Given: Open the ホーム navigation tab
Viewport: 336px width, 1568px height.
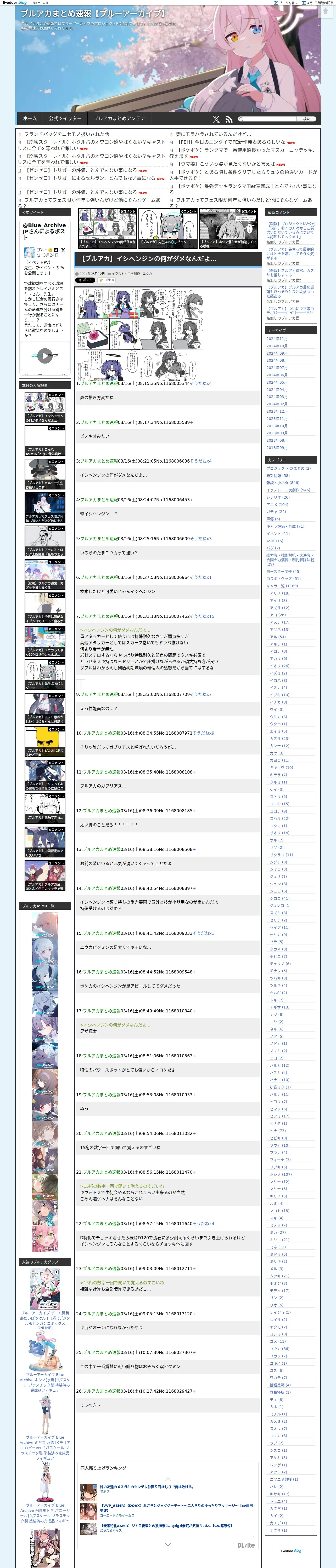Looking at the screenshot, I should click(x=30, y=119).
